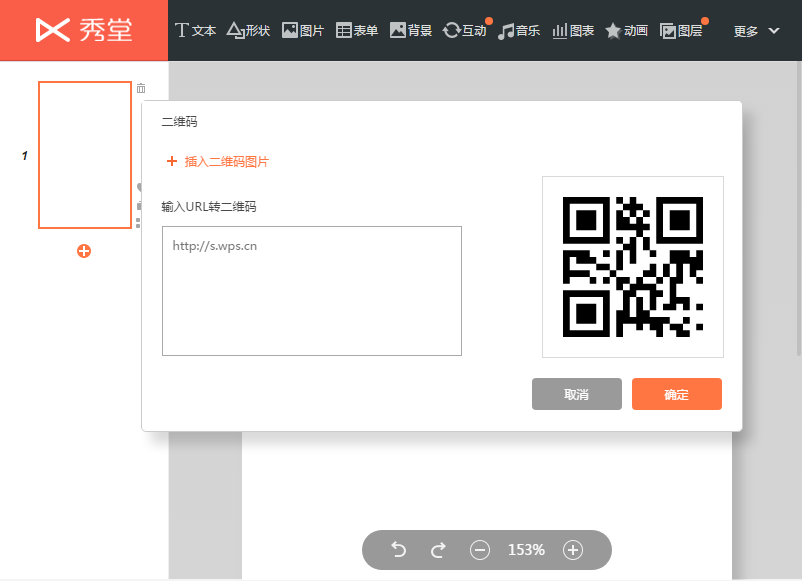Delete page 1 with trash icon
The width and height of the screenshot is (802, 581).
click(x=141, y=88)
